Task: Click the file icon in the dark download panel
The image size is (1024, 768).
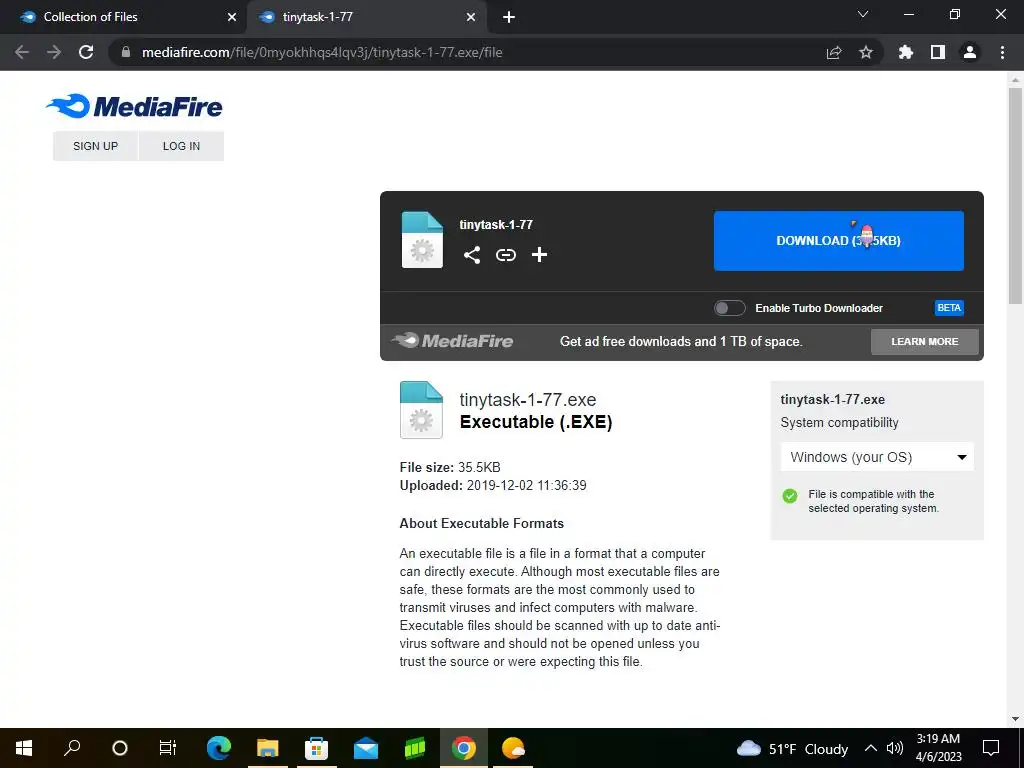Action: coord(422,240)
